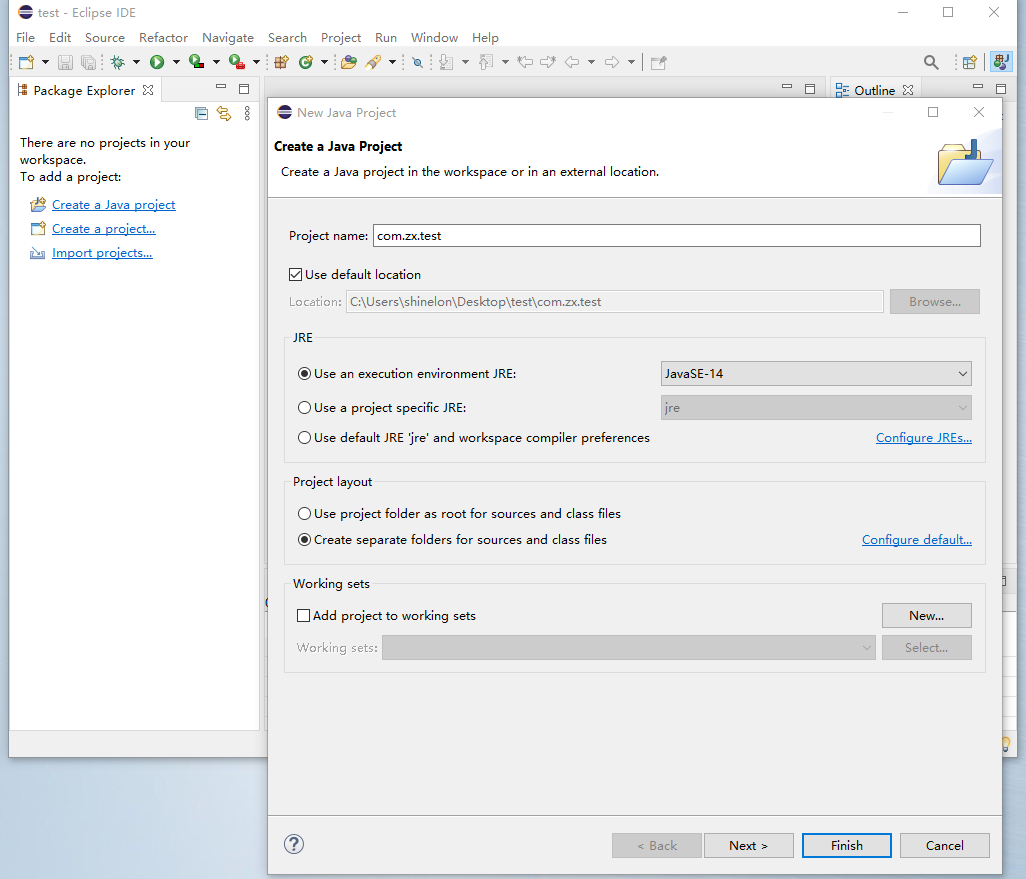Open the Configure JREs... link
1026x879 pixels.
pyautogui.click(x=923, y=438)
